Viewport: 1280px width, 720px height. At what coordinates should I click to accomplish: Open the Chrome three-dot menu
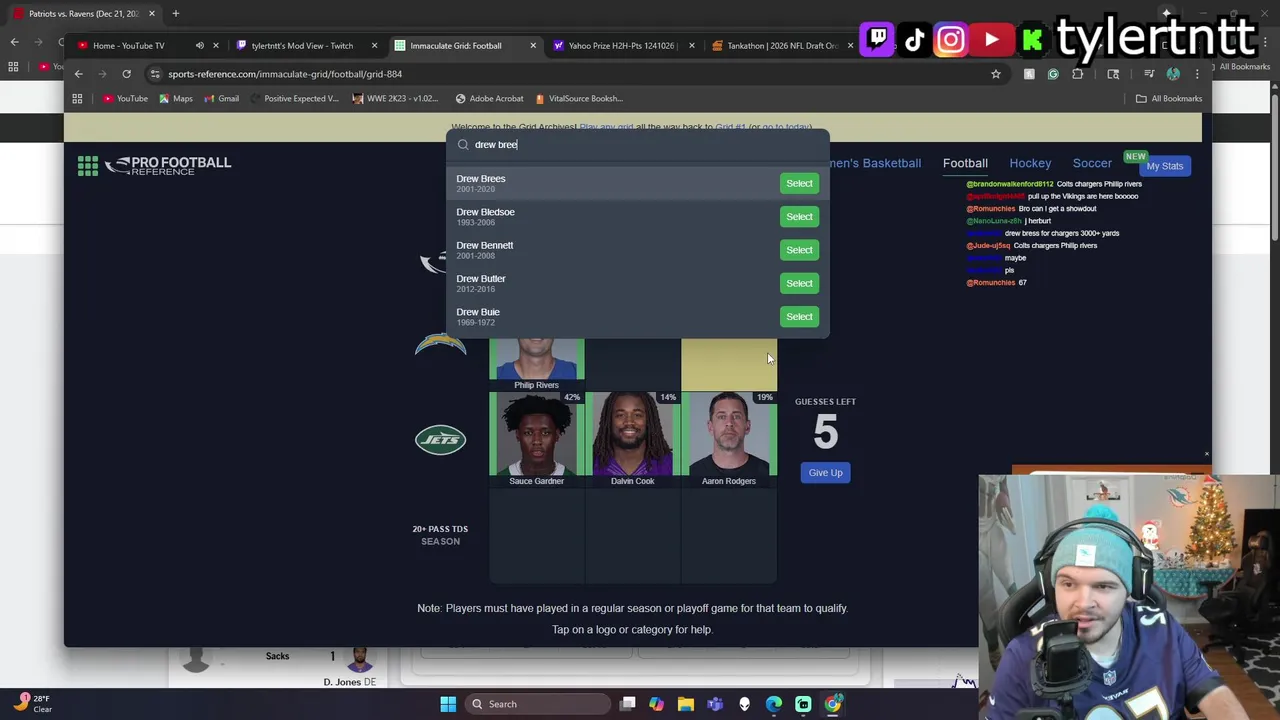(1197, 74)
